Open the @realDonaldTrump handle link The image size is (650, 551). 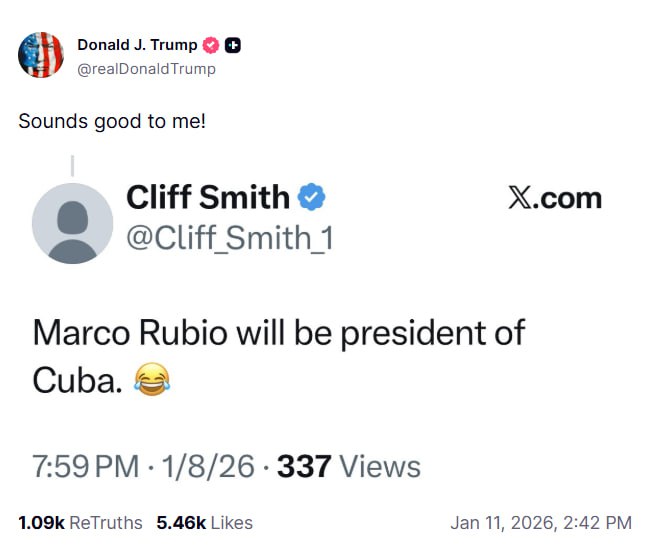(x=146, y=69)
